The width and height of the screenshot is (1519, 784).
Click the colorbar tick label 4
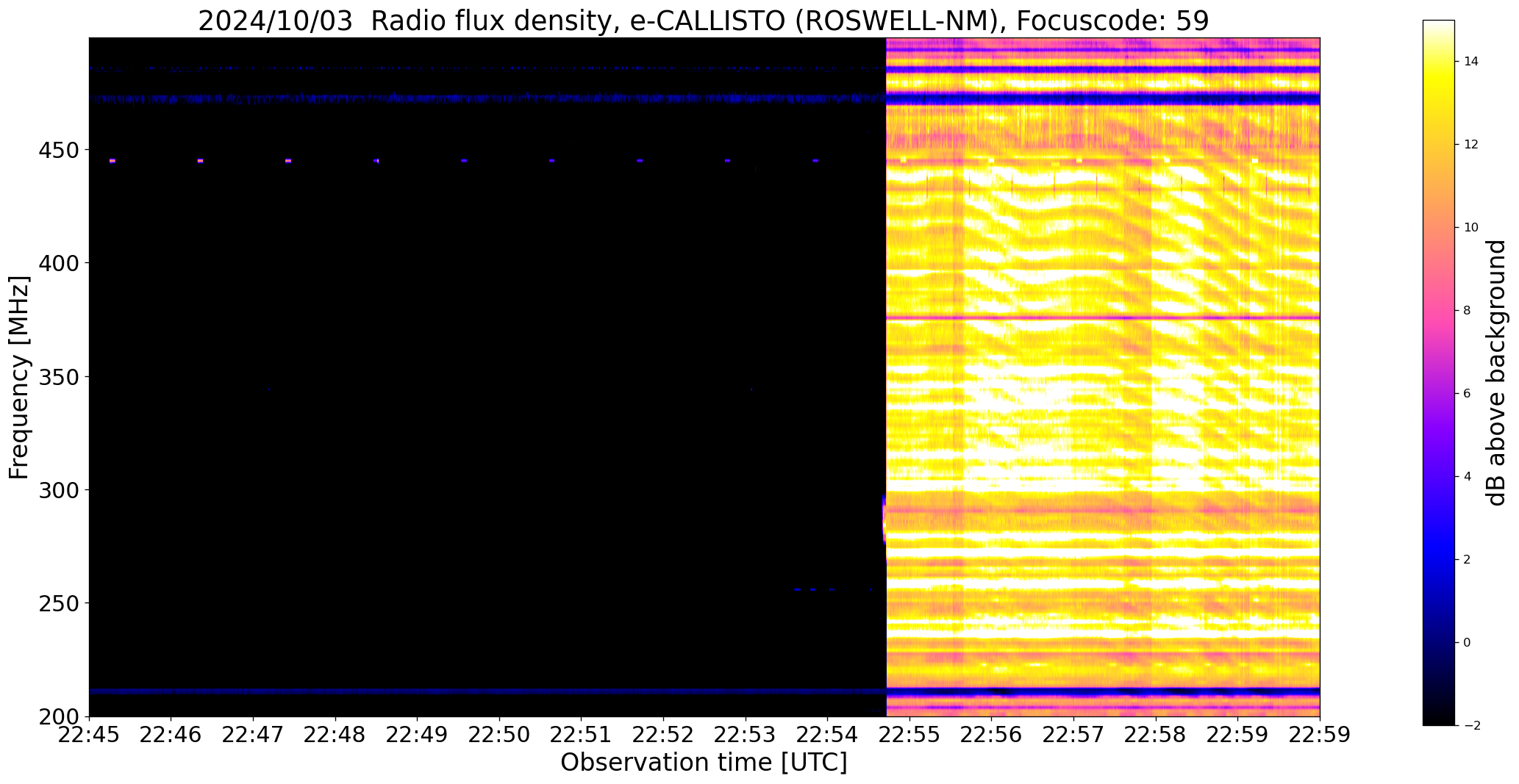pyautogui.click(x=1467, y=477)
